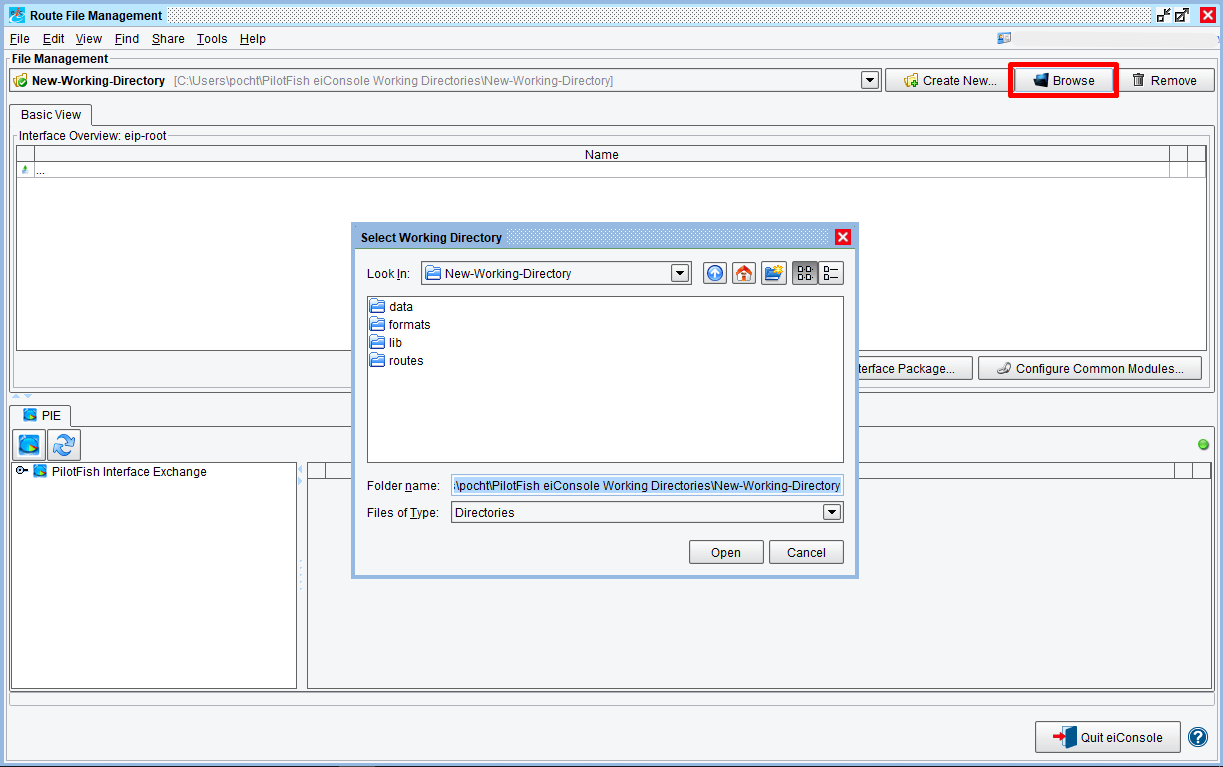Select the routes folder
The height and width of the screenshot is (767, 1223).
pyautogui.click(x=397, y=361)
